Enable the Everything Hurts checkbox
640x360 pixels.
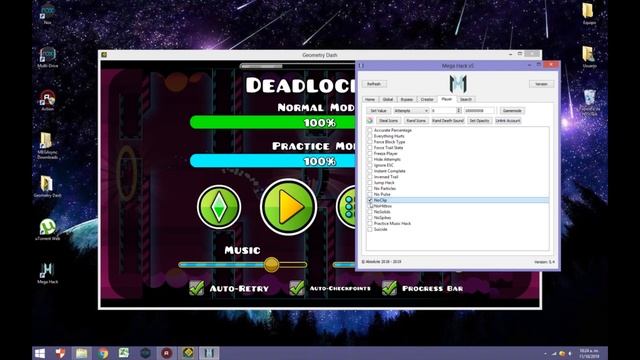pos(370,136)
